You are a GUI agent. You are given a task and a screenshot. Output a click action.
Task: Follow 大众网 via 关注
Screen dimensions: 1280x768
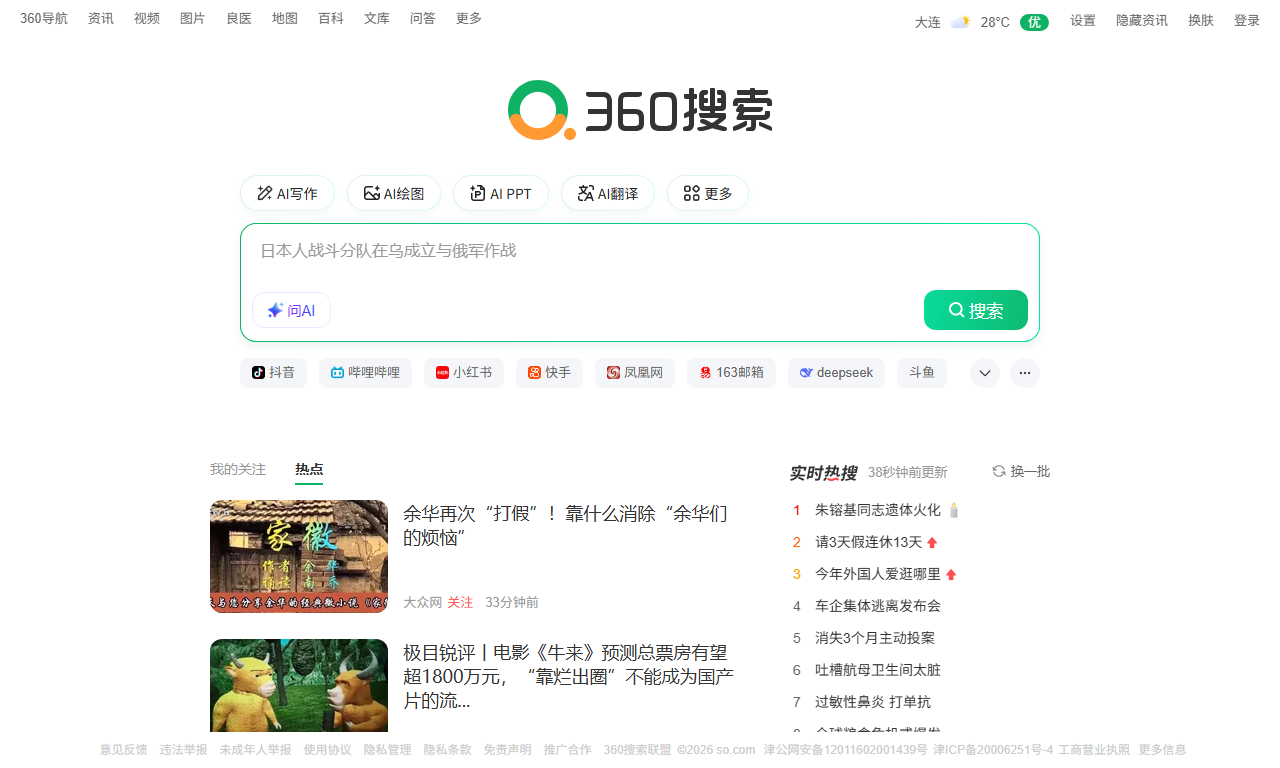click(460, 602)
